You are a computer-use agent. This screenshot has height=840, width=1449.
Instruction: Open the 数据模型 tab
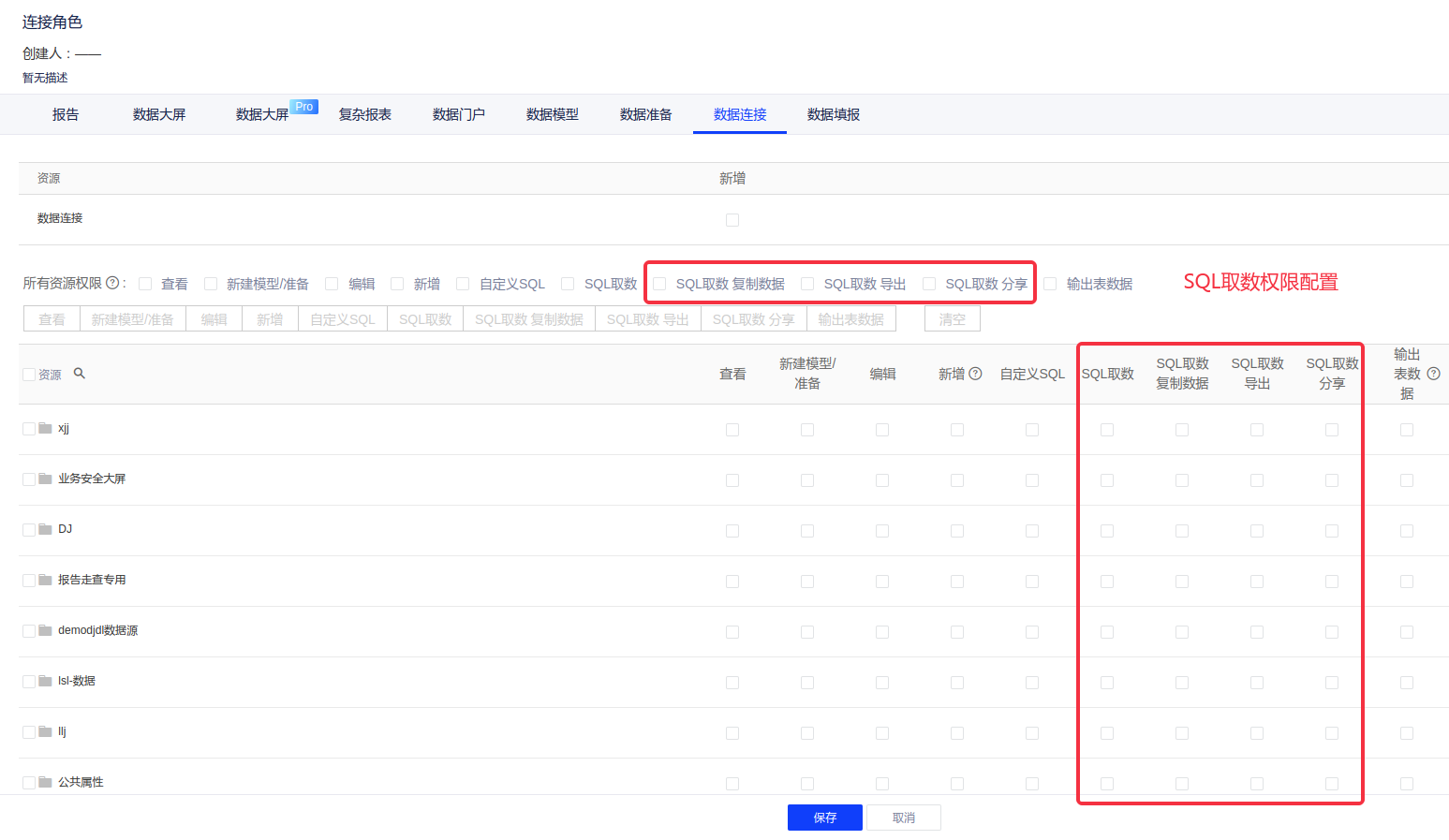tap(552, 114)
